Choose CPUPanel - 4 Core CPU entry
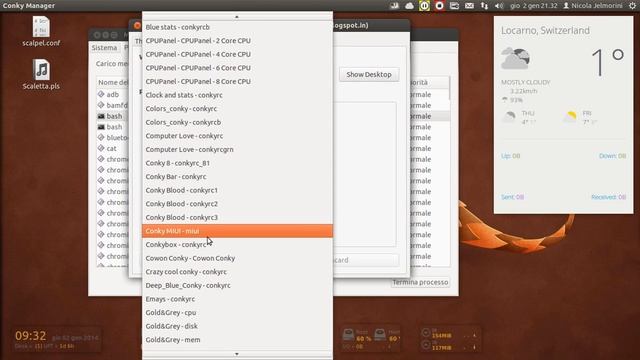Image resolution: width=640 pixels, height=360 pixels. [237, 54]
